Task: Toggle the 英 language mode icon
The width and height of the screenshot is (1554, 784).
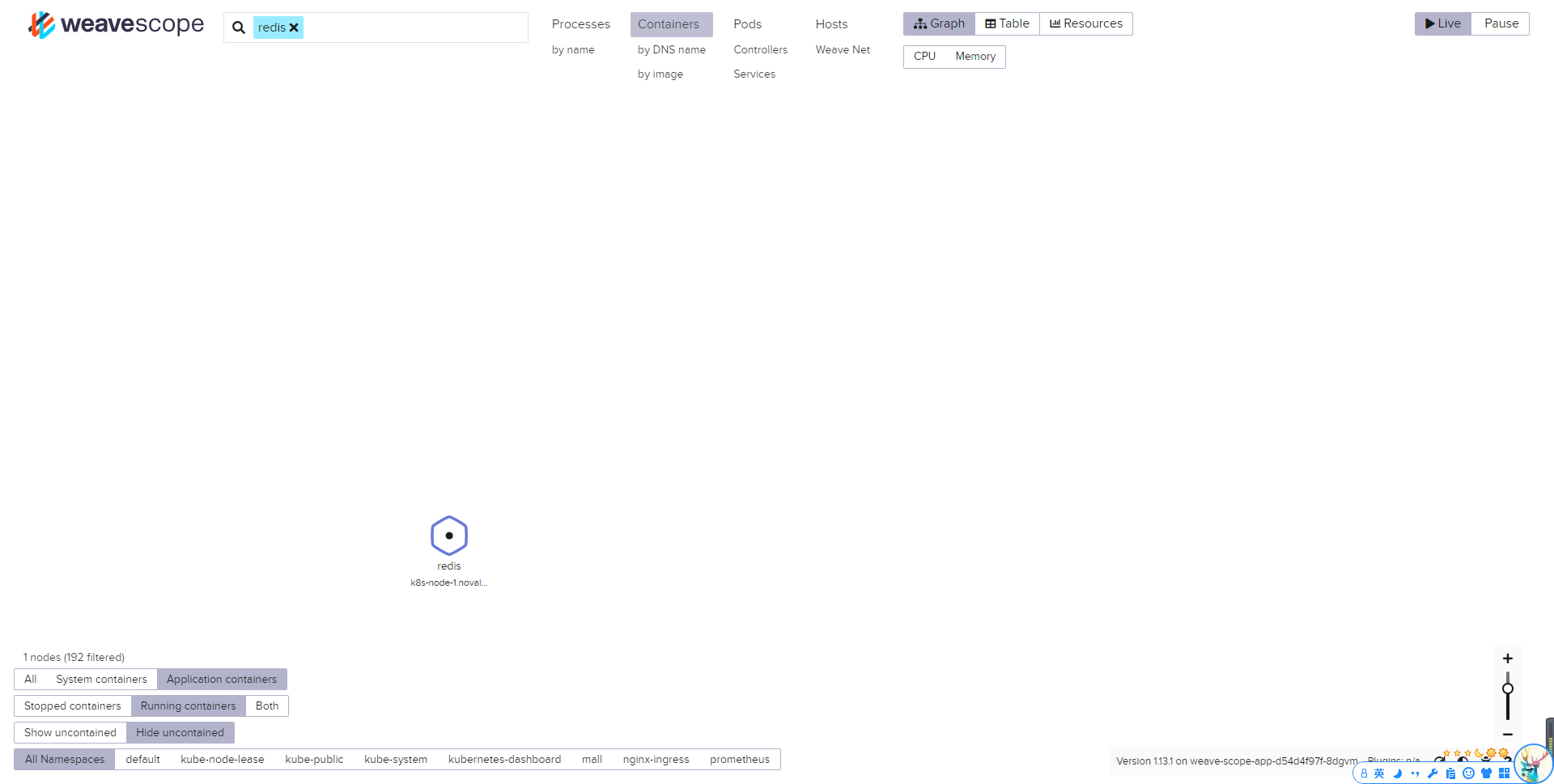Action: click(1379, 773)
